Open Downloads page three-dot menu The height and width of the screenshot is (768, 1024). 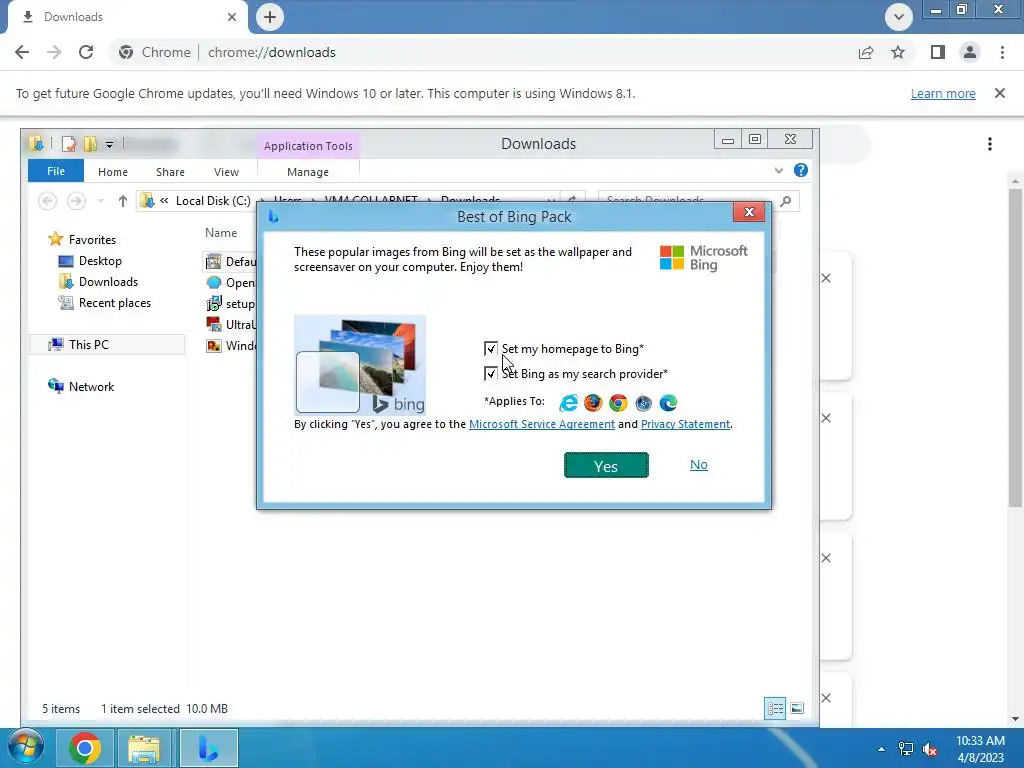pyautogui.click(x=989, y=144)
